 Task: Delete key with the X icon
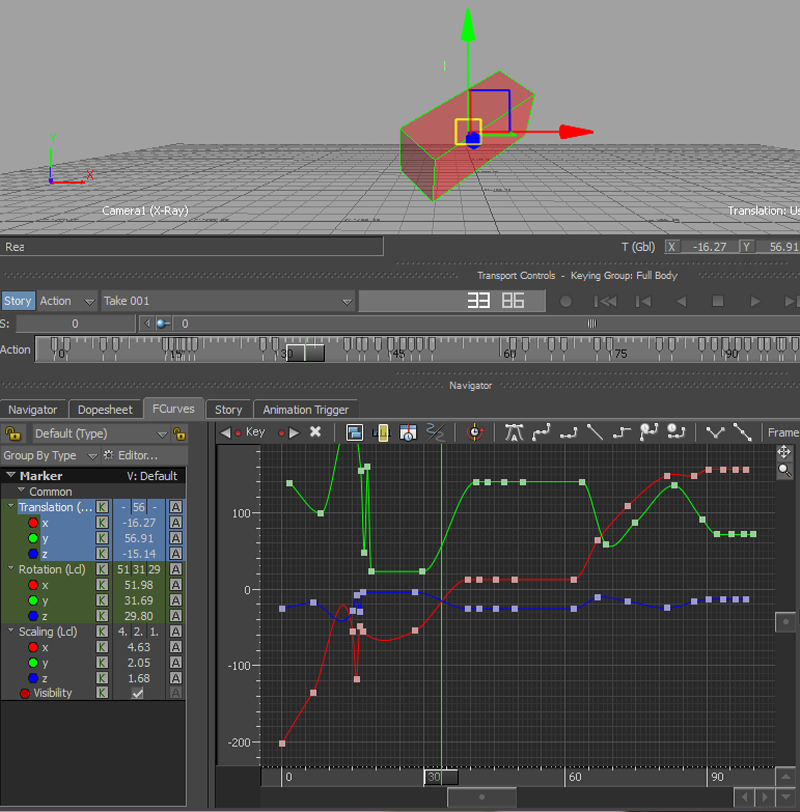(315, 432)
